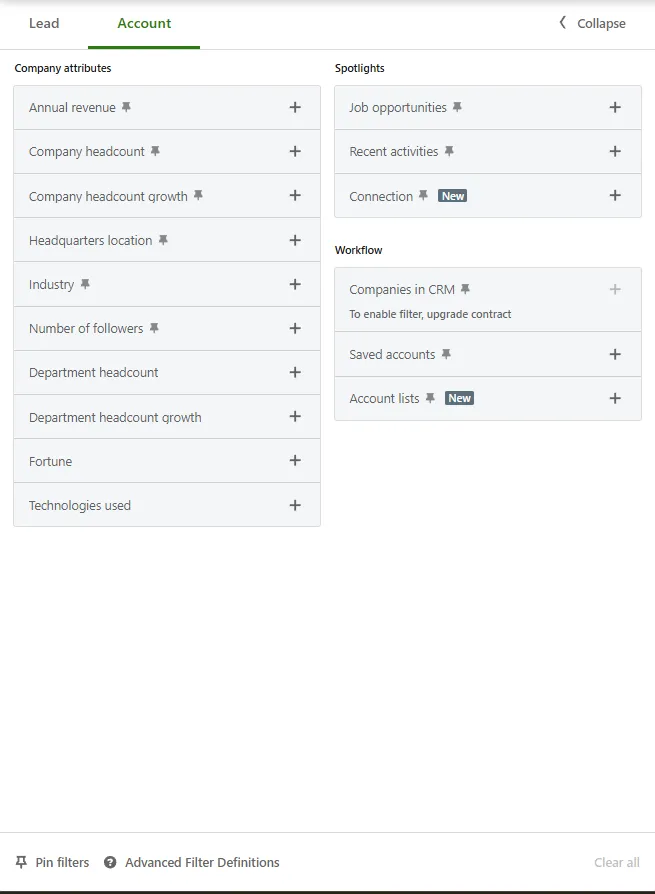The image size is (655, 894).
Task: Add the Department headcount growth filter
Action: (x=295, y=416)
